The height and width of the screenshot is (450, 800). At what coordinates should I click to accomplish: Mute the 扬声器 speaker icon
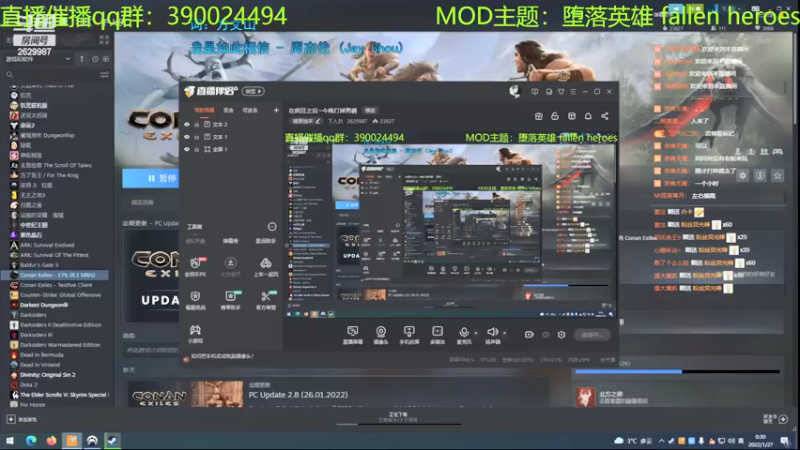[x=492, y=332]
